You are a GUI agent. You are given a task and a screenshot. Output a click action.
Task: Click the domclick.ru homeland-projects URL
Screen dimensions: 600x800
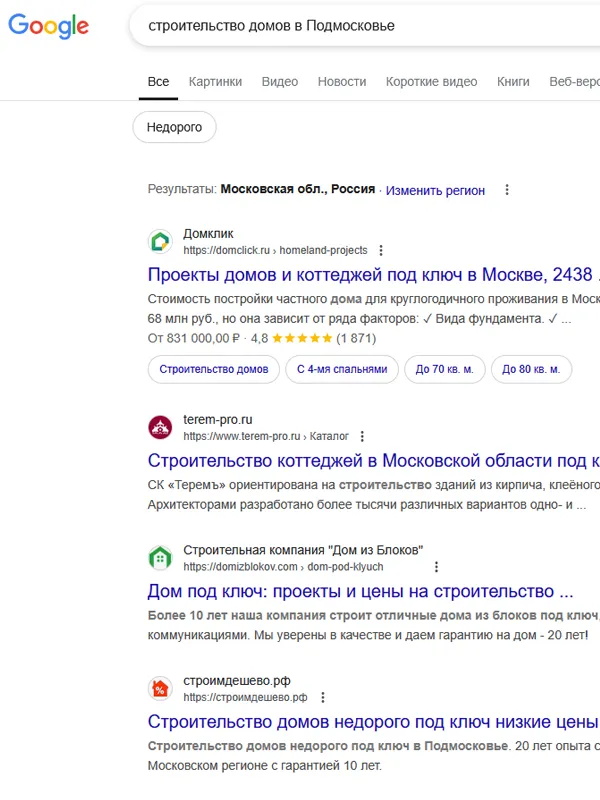(276, 250)
